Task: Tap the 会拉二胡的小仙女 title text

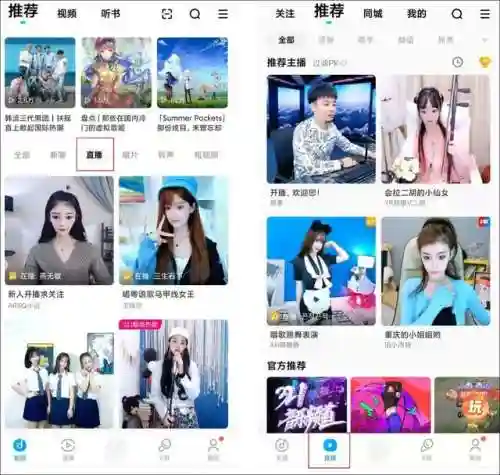Action: (416, 193)
